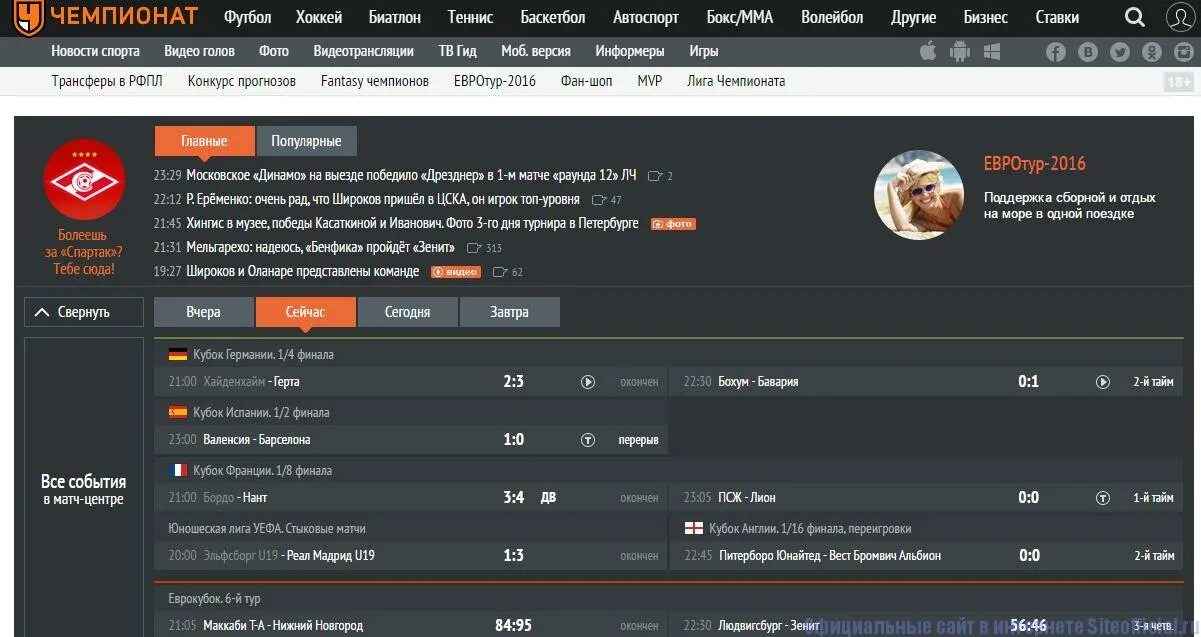1201x637 pixels.
Task: Play video for Бохум - Бавария match
Action: [1103, 382]
